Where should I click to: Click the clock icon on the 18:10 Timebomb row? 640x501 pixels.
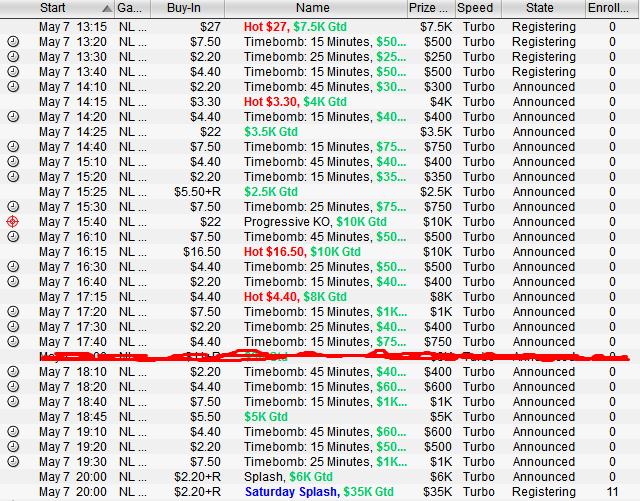coord(13,372)
